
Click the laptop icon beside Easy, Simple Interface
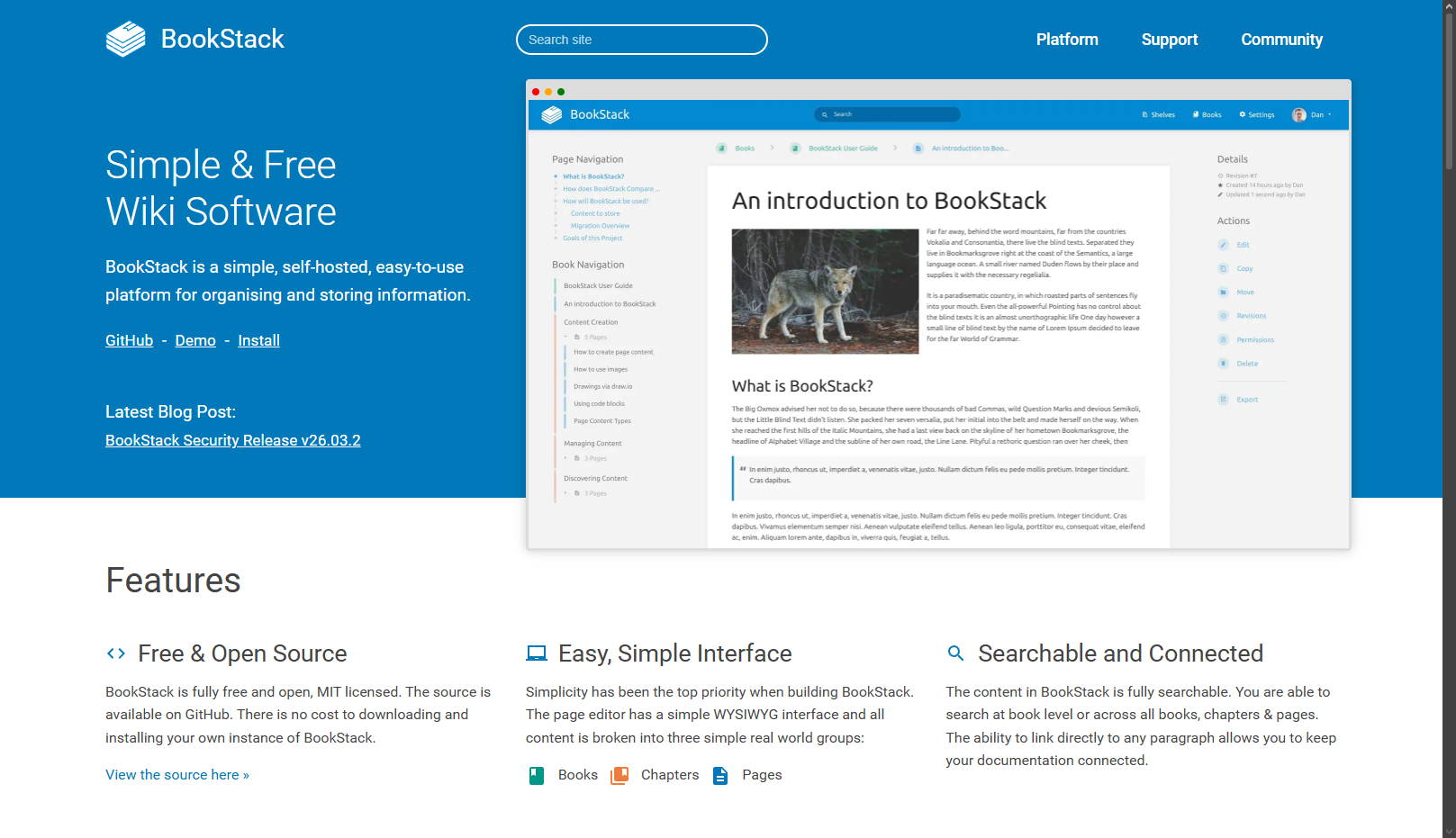click(537, 653)
